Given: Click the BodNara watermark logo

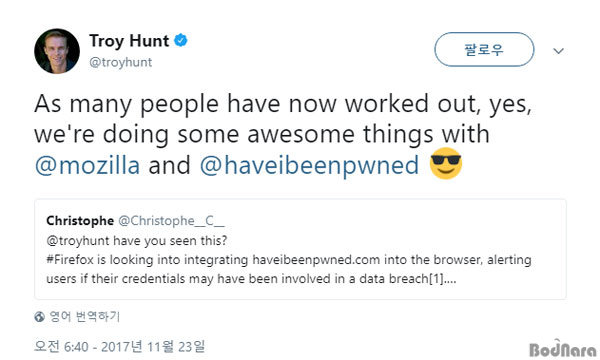Looking at the screenshot, I should pos(562,349).
